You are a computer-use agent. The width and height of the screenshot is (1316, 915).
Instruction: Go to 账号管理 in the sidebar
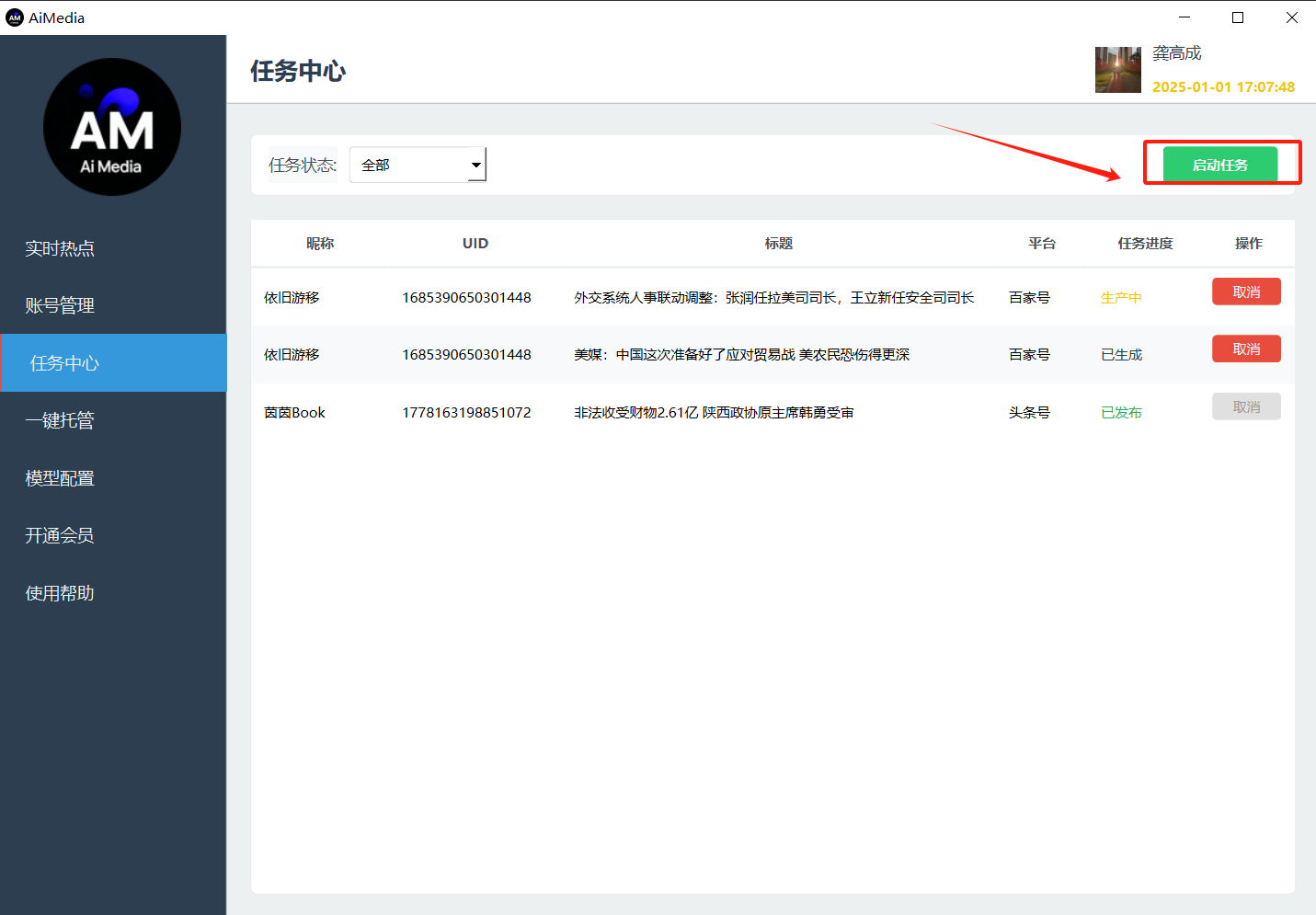60,305
